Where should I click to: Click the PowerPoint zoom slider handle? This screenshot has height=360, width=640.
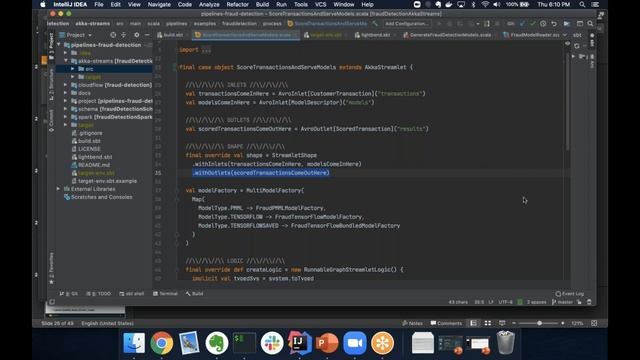[x=539, y=323]
